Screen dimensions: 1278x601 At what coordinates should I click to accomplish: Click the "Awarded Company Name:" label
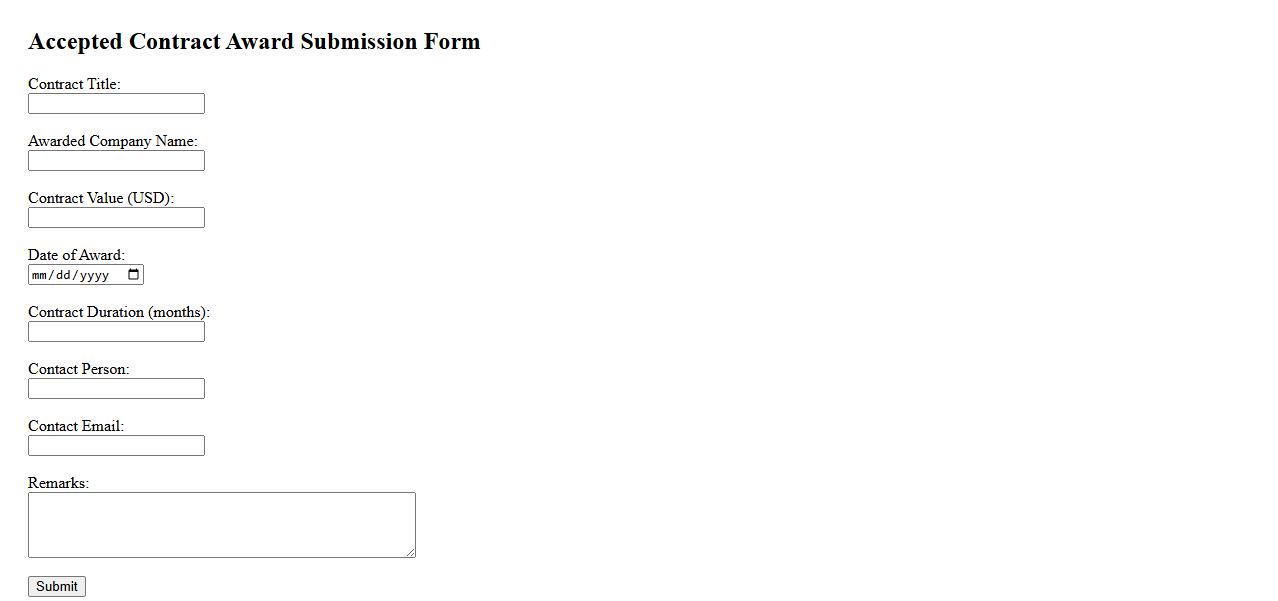(x=112, y=141)
